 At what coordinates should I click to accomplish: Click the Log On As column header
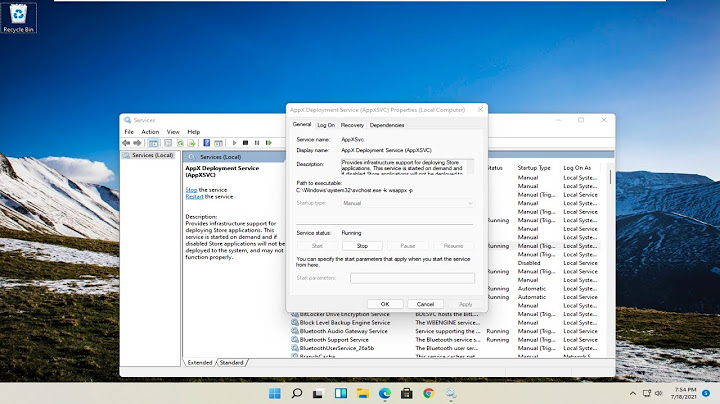click(x=577, y=168)
